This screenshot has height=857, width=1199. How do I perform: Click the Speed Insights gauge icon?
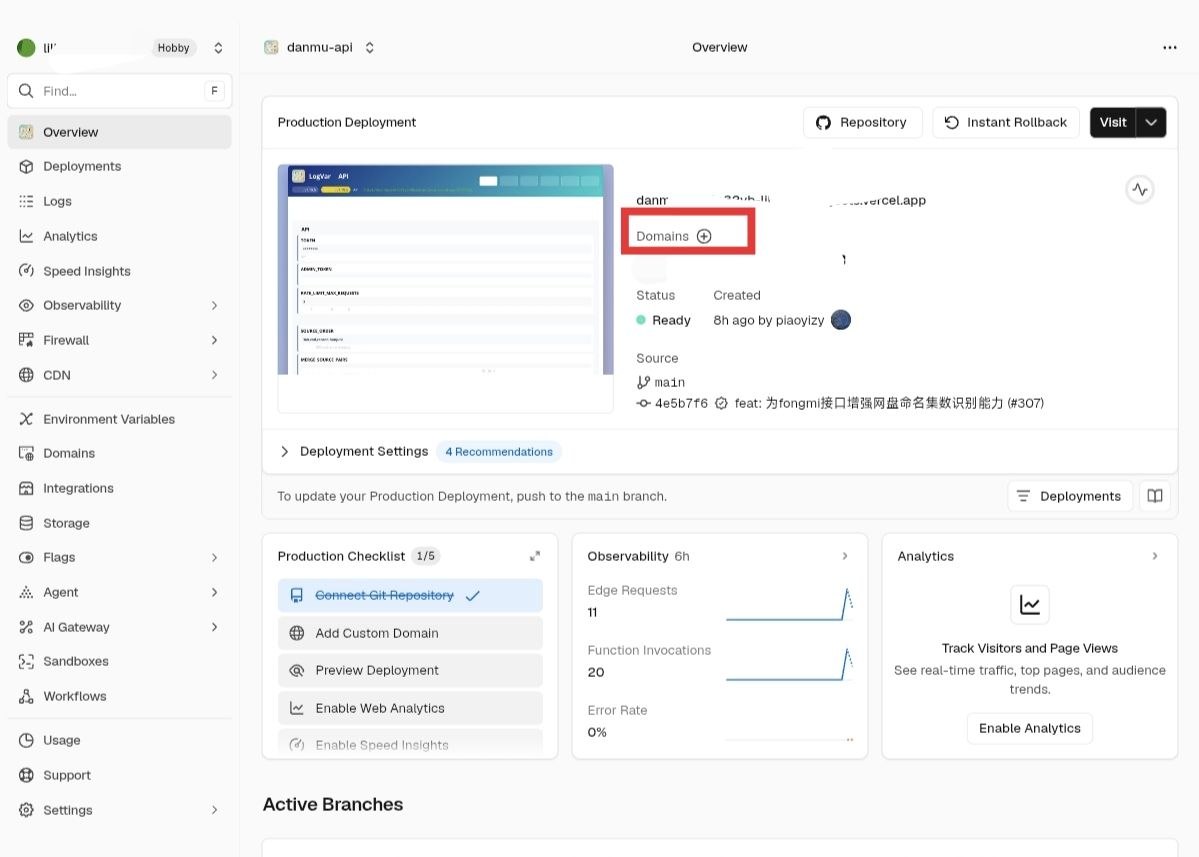pos(26,271)
